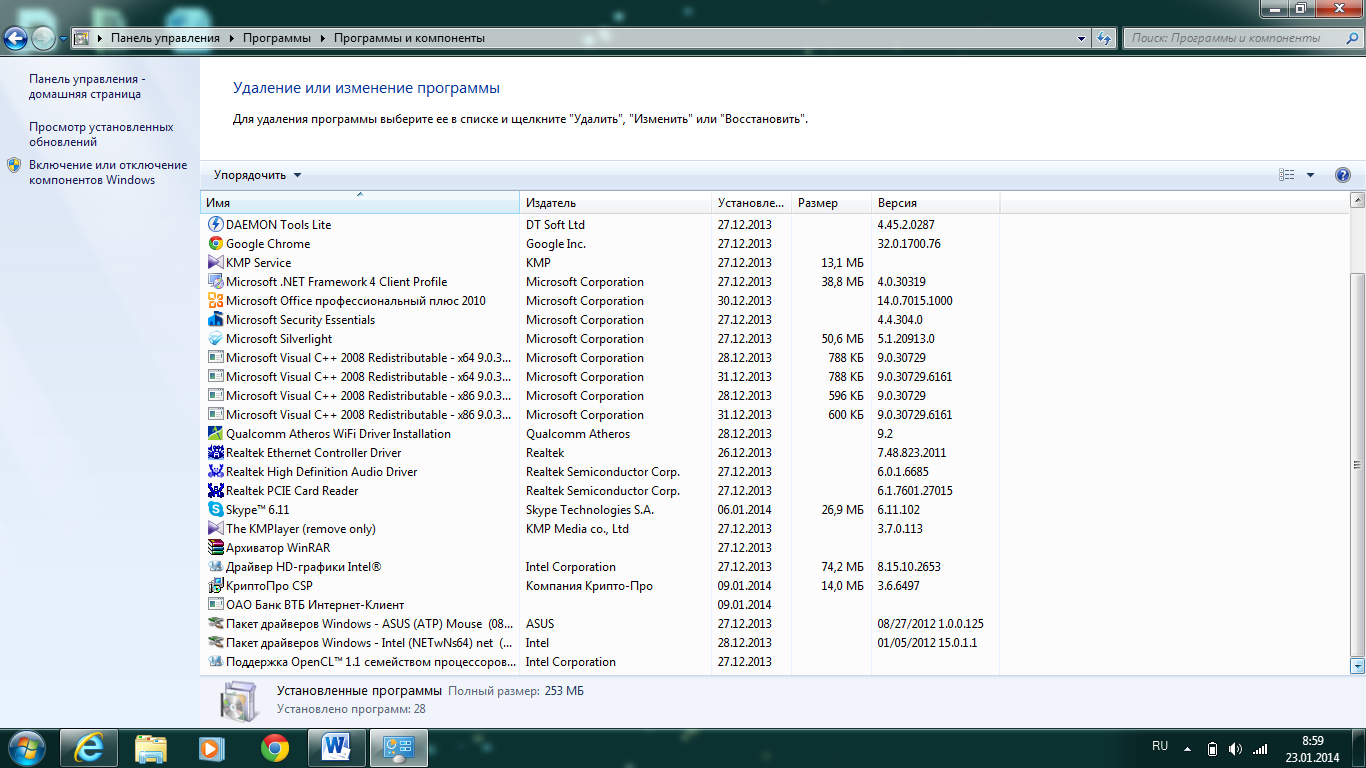
Task: Click Панель управления breadcrumb segment
Action: tap(165, 38)
